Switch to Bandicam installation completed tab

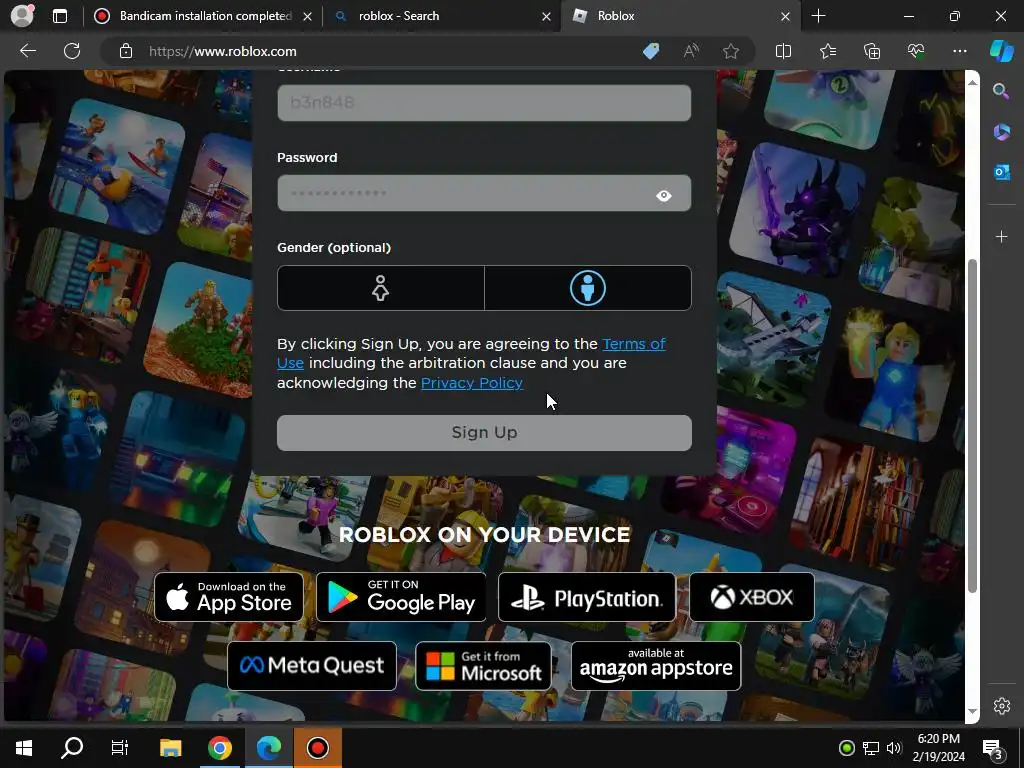click(204, 16)
